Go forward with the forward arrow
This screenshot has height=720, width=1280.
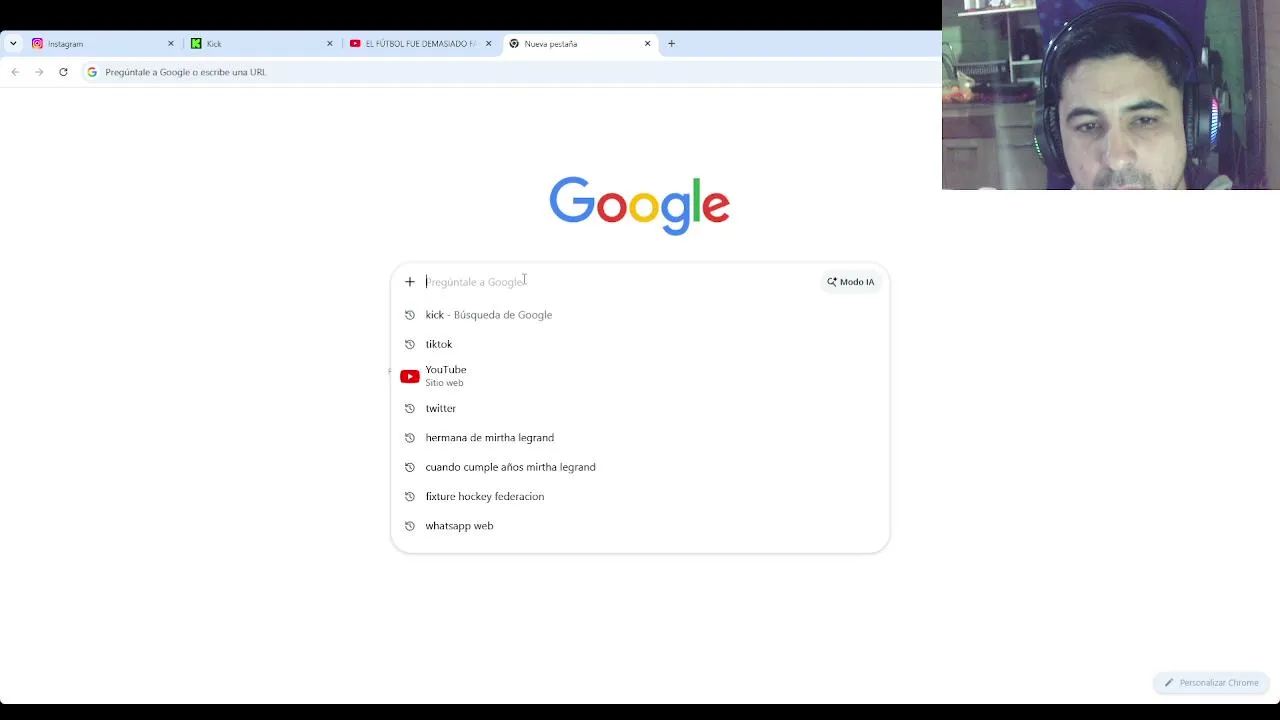39,72
